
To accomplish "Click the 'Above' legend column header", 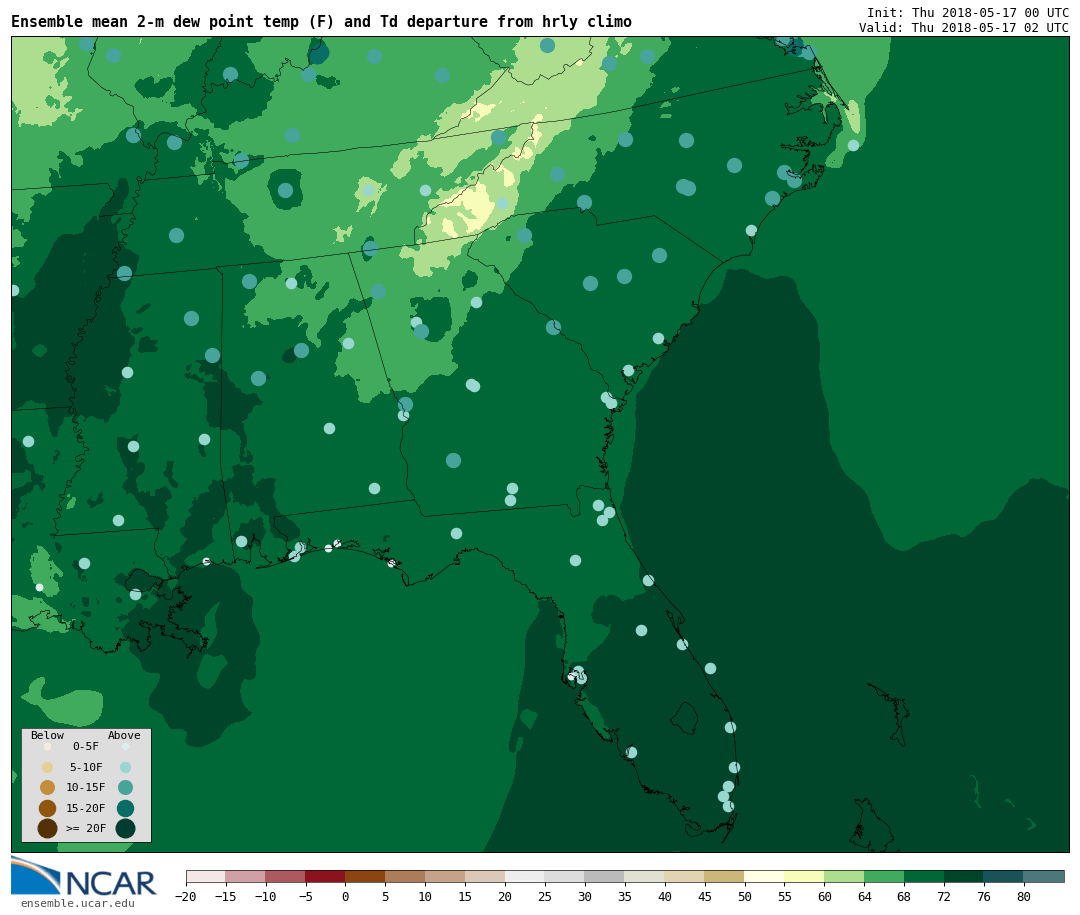I will [x=124, y=735].
